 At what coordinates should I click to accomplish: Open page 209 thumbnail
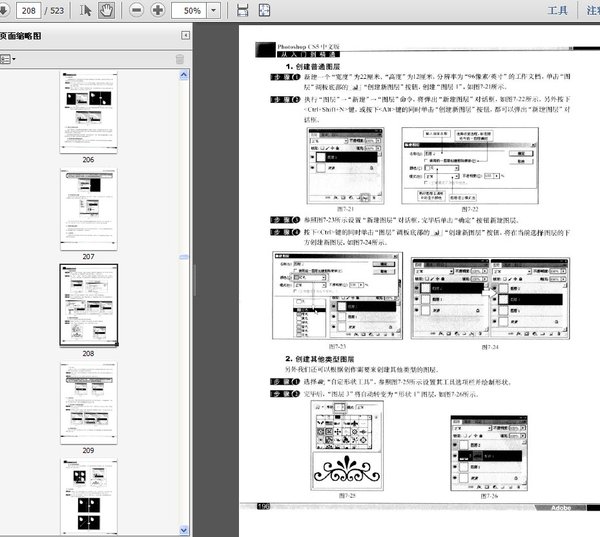tap(88, 403)
